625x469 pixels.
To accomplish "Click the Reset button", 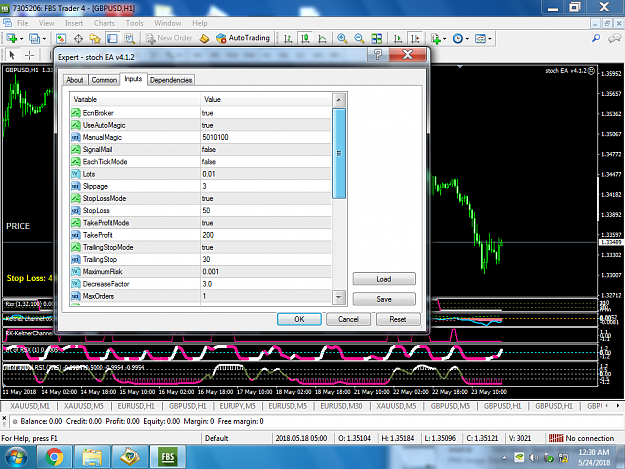I will pyautogui.click(x=398, y=319).
